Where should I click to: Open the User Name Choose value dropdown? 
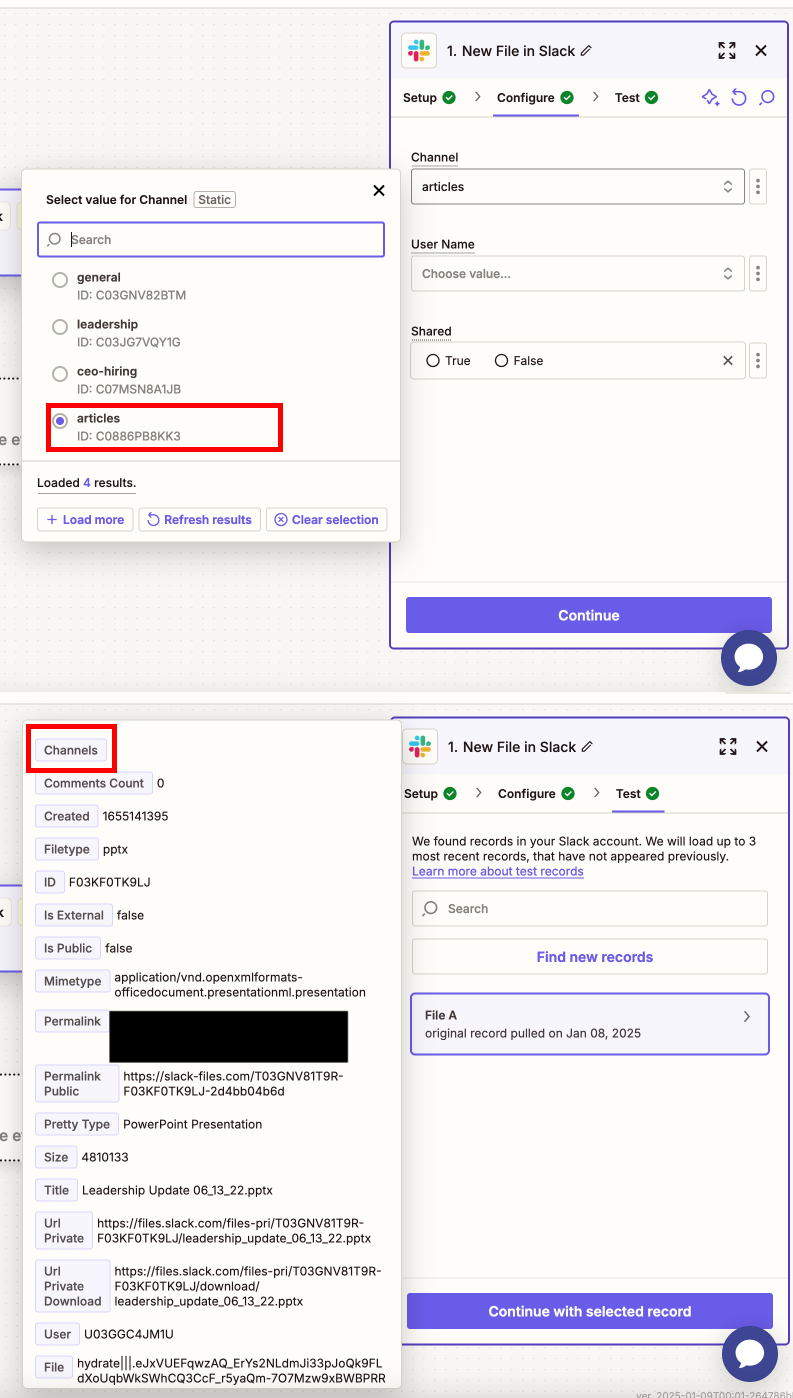pyautogui.click(x=578, y=274)
